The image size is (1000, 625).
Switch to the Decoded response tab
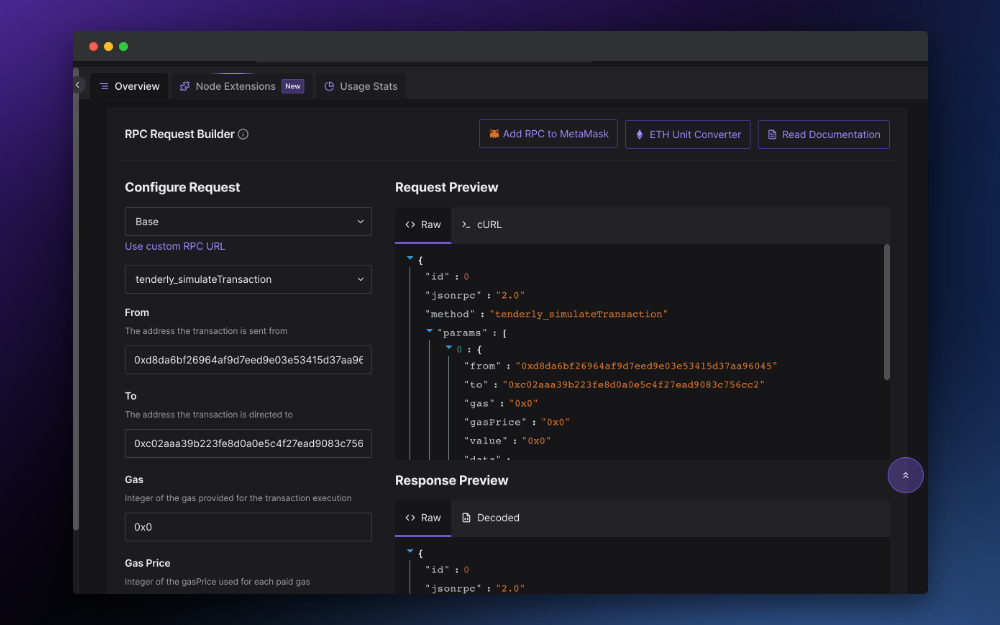(x=489, y=518)
